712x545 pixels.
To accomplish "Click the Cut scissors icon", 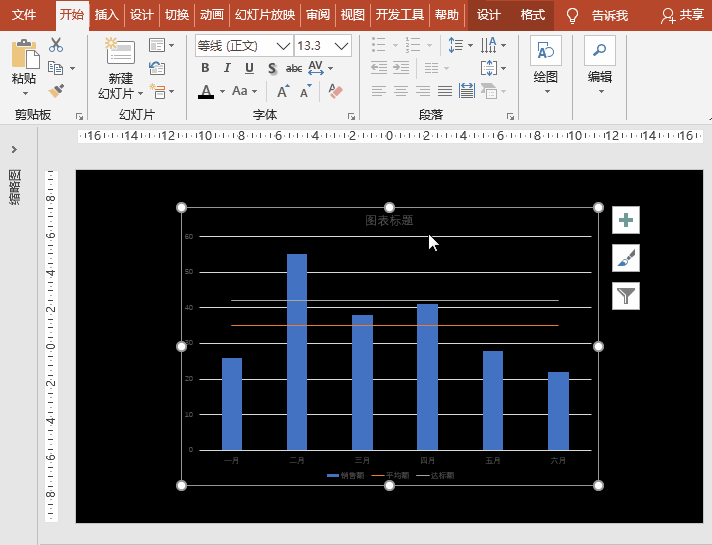I will 56,45.
